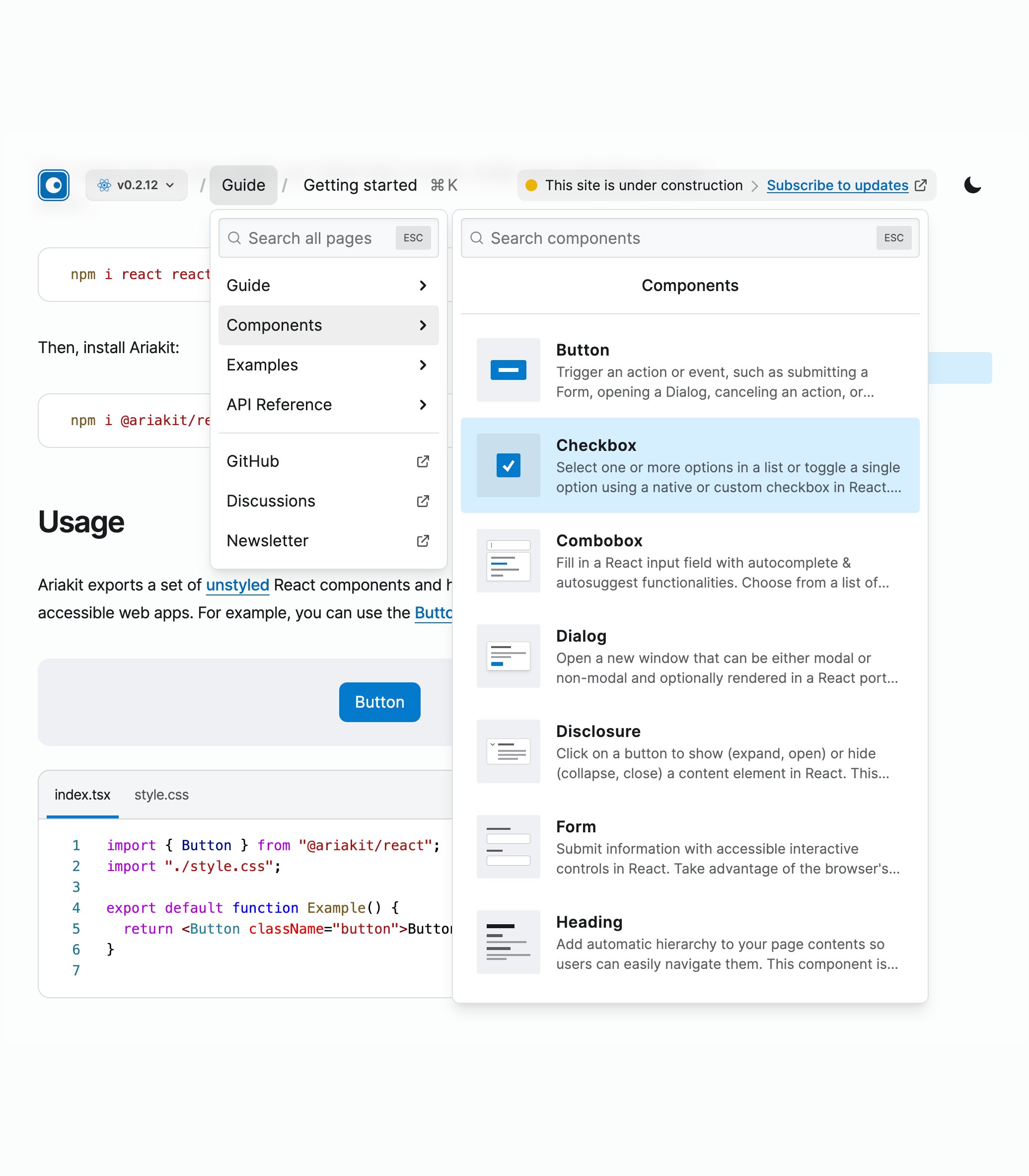Click the Disclosure component thumbnail icon
Screen dimensions: 1029x1176
click(508, 751)
